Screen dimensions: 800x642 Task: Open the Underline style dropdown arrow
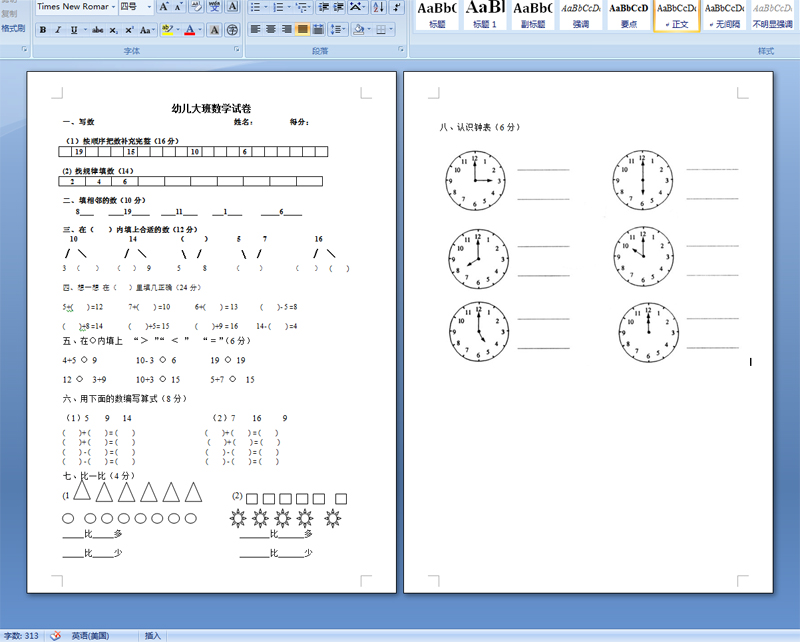point(85,30)
